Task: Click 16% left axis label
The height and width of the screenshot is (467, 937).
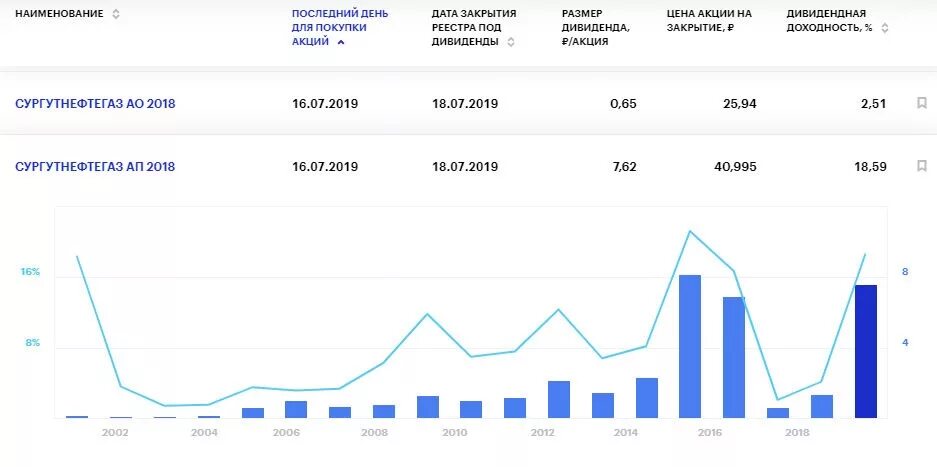Action: tap(30, 271)
